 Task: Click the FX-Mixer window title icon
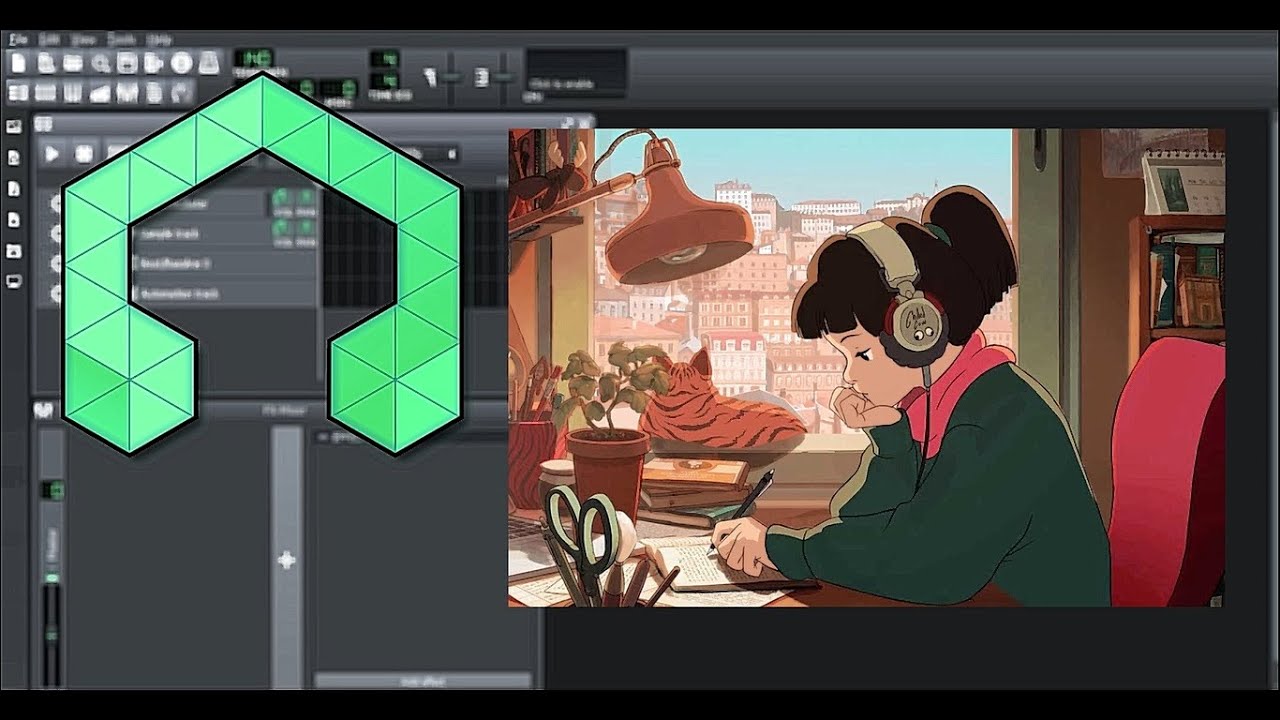point(43,410)
